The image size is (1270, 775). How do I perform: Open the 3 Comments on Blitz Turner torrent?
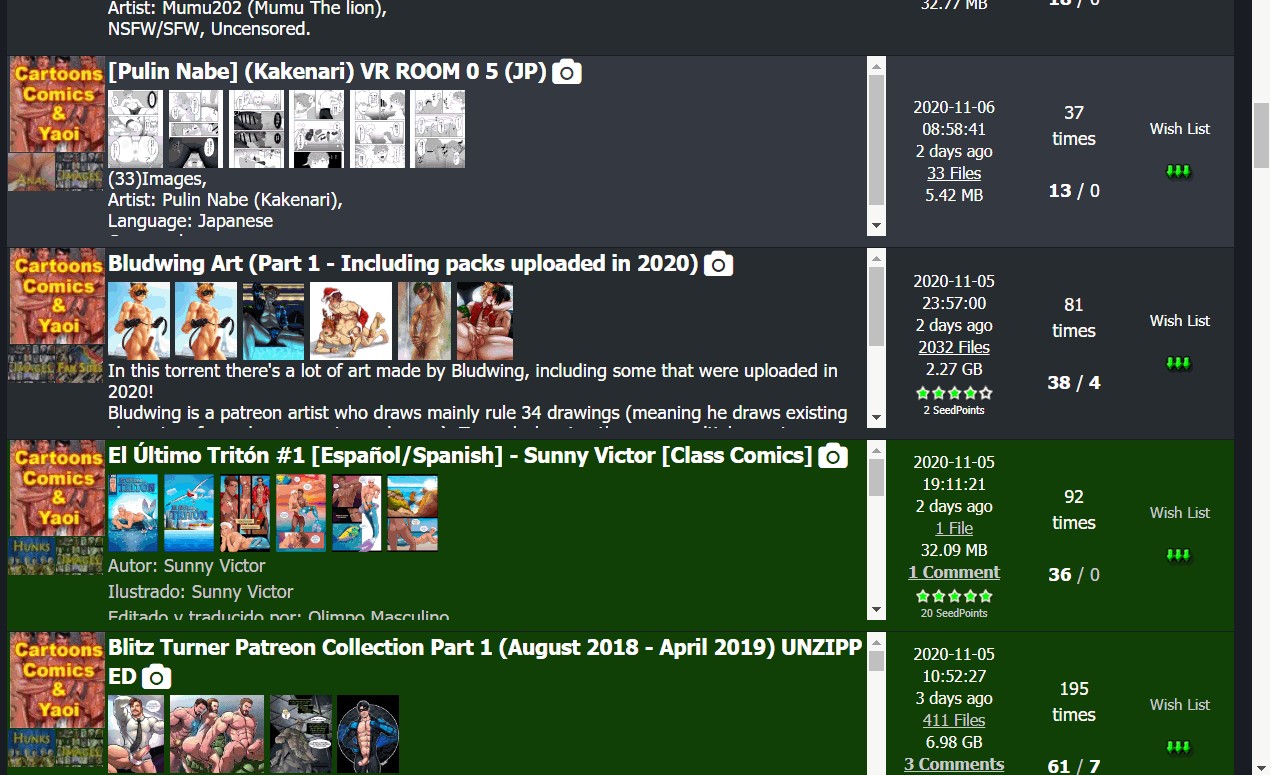[953, 764]
